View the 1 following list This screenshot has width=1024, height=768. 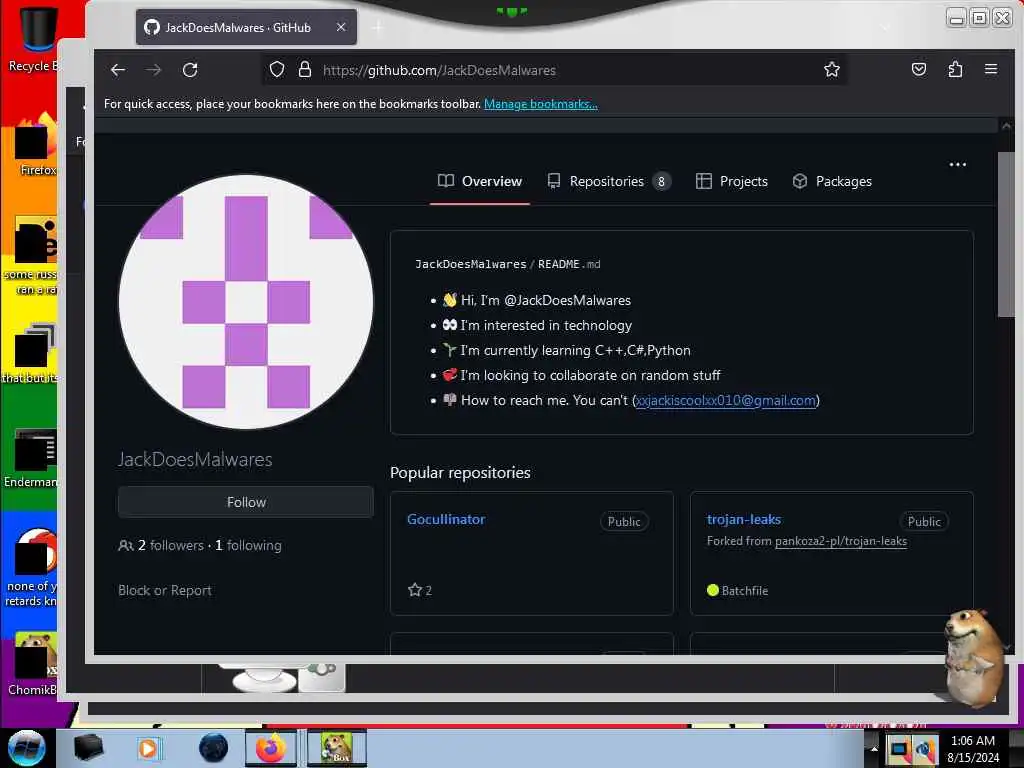[248, 545]
